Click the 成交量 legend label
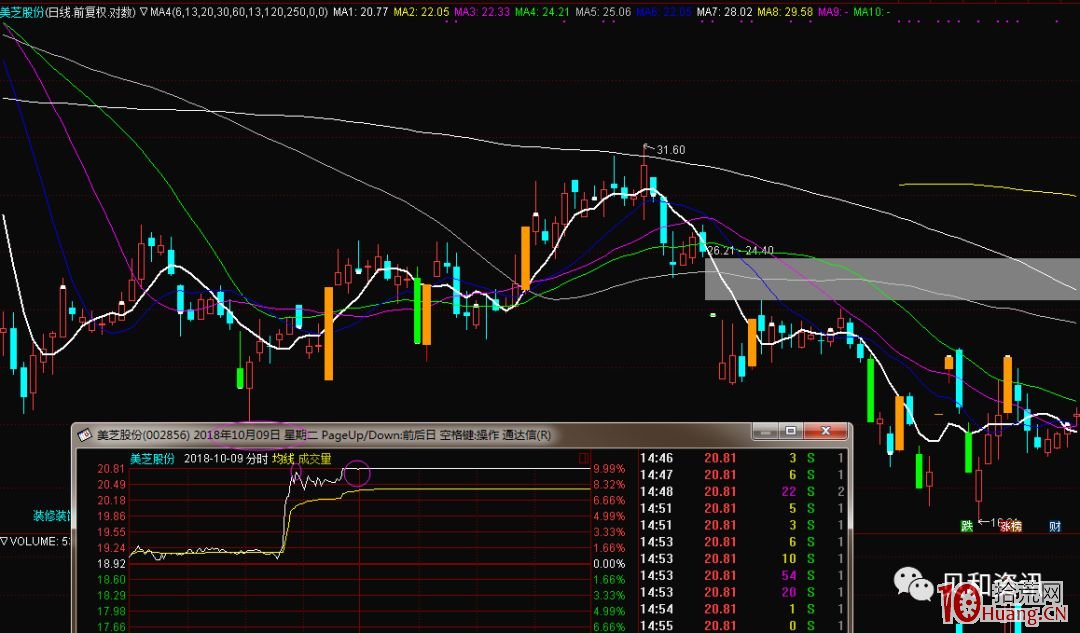 [x=315, y=459]
